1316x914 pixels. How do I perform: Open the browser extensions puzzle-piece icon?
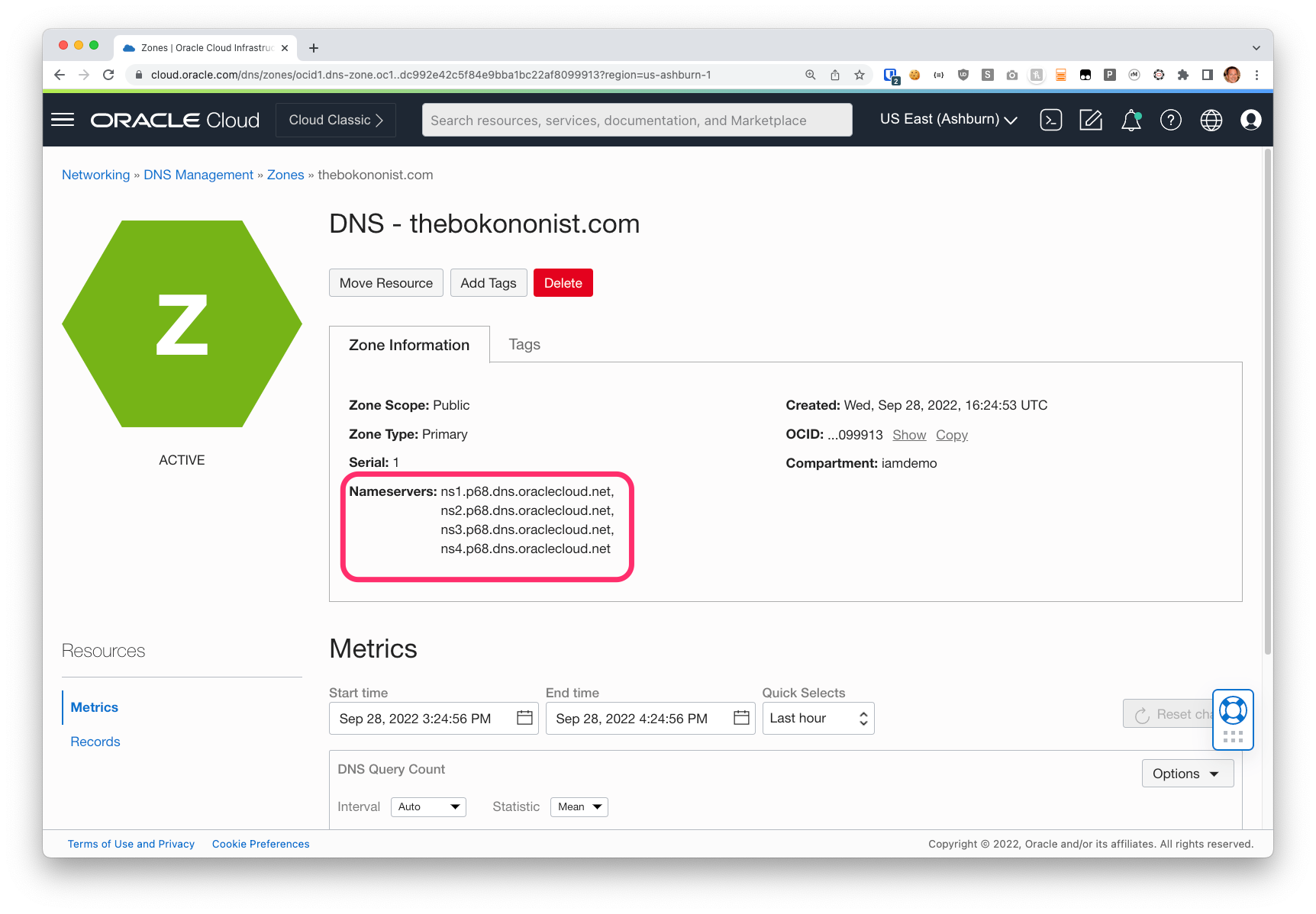pos(1184,75)
